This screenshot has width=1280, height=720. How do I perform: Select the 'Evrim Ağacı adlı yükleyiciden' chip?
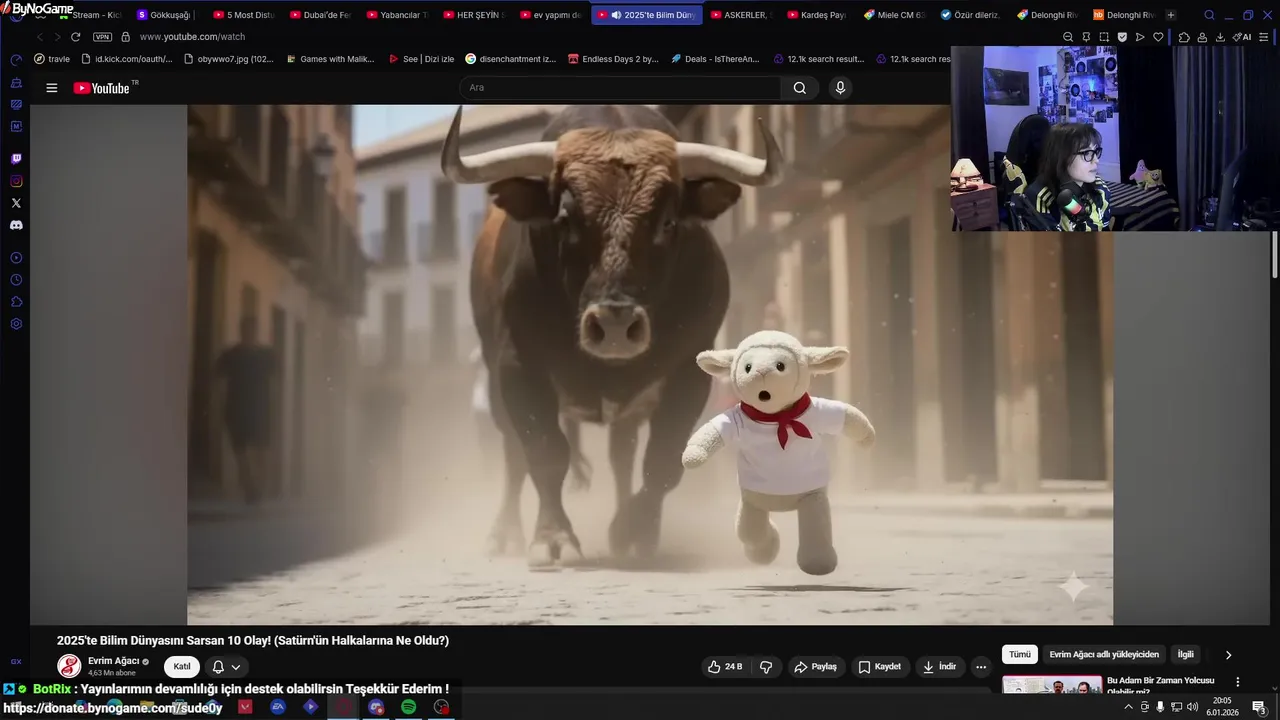click(1104, 655)
